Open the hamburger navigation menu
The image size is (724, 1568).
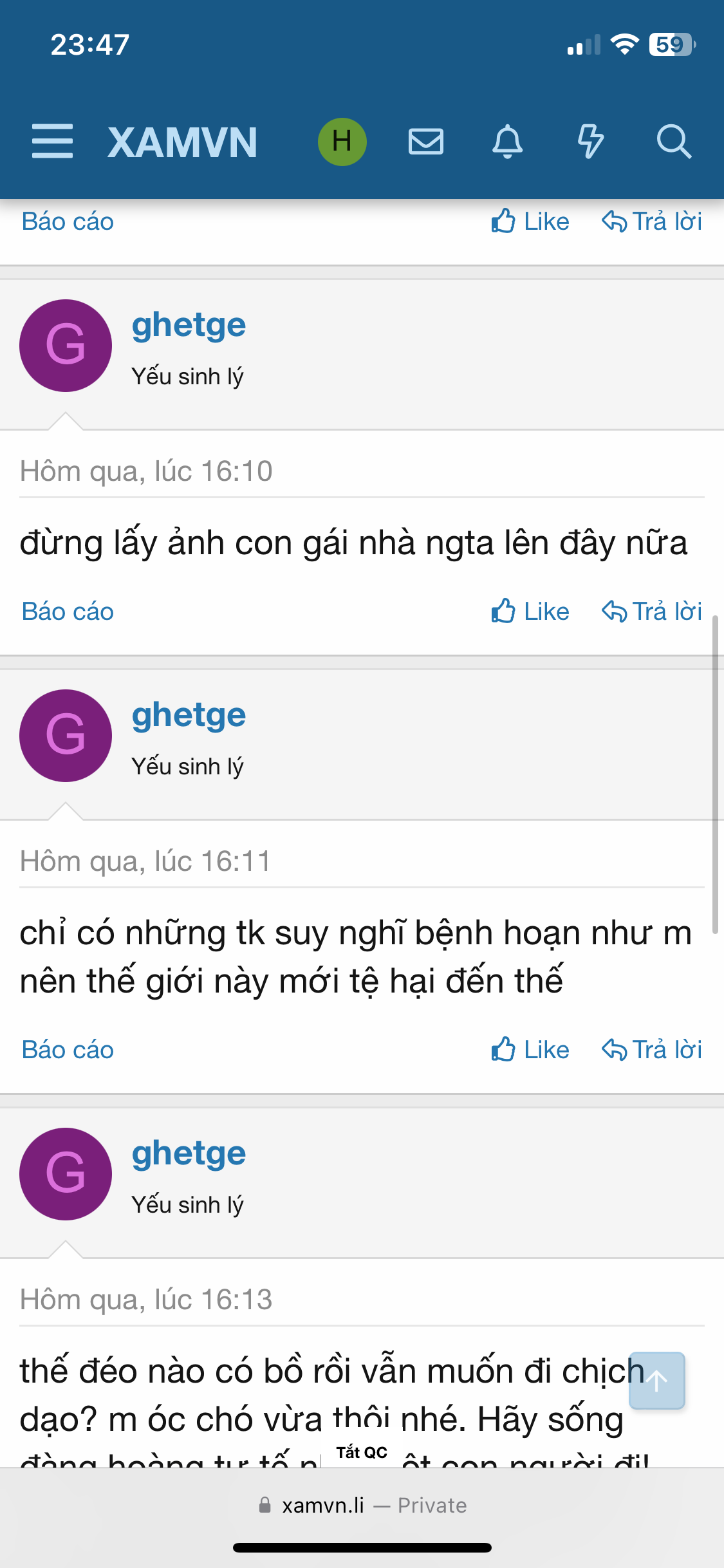coord(52,142)
